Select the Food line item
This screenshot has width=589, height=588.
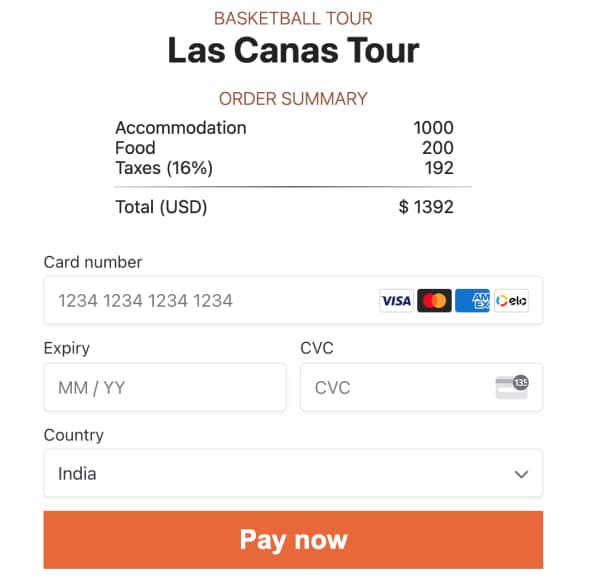(284, 148)
